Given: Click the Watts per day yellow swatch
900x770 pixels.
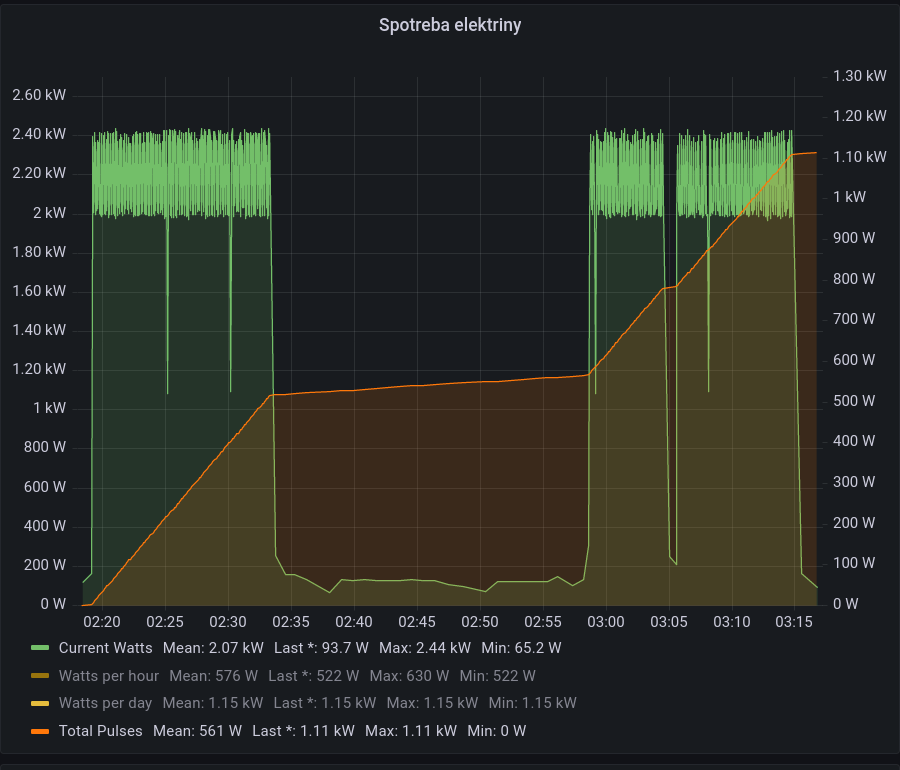Looking at the screenshot, I should point(40,703).
